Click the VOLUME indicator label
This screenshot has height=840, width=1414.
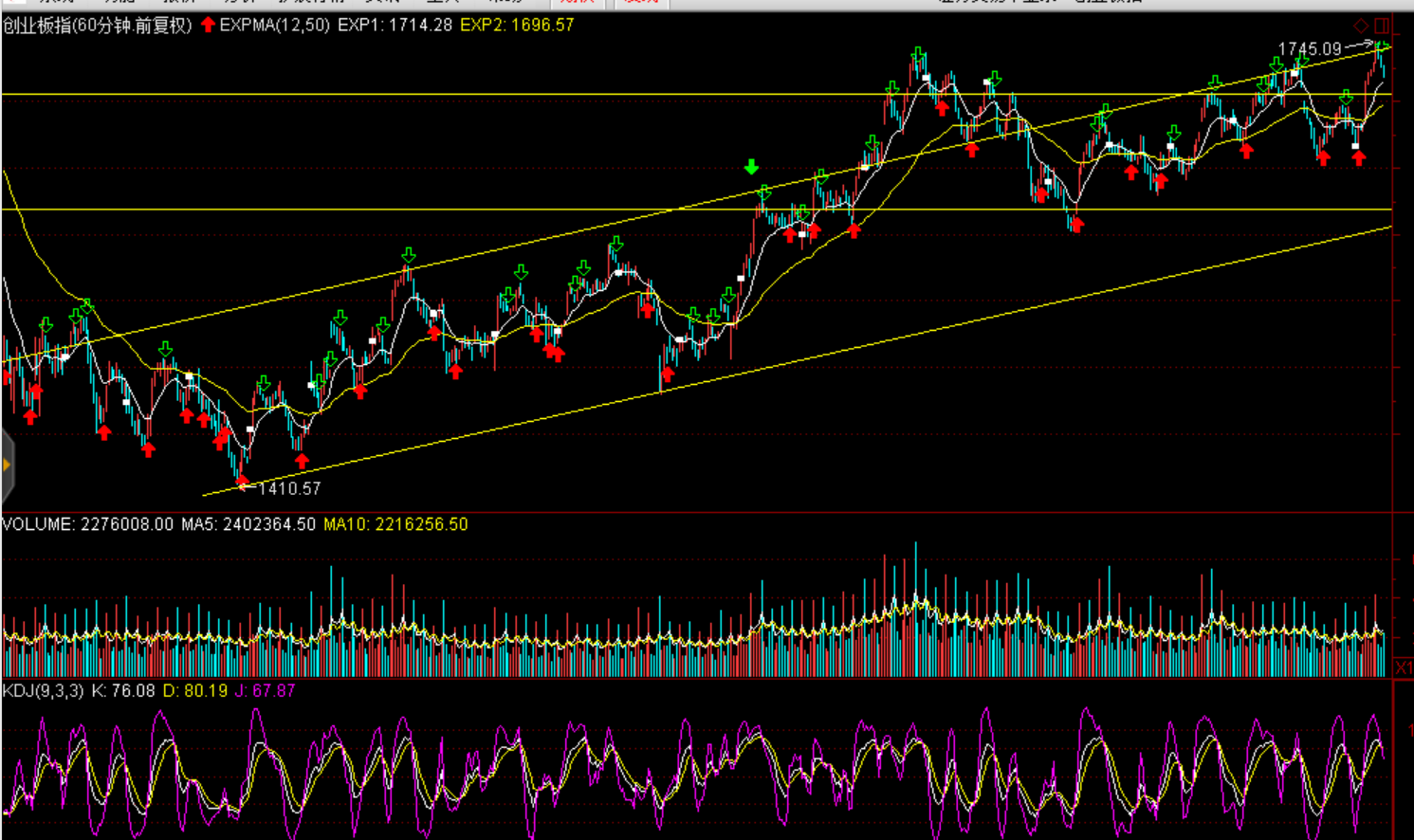click(38, 524)
